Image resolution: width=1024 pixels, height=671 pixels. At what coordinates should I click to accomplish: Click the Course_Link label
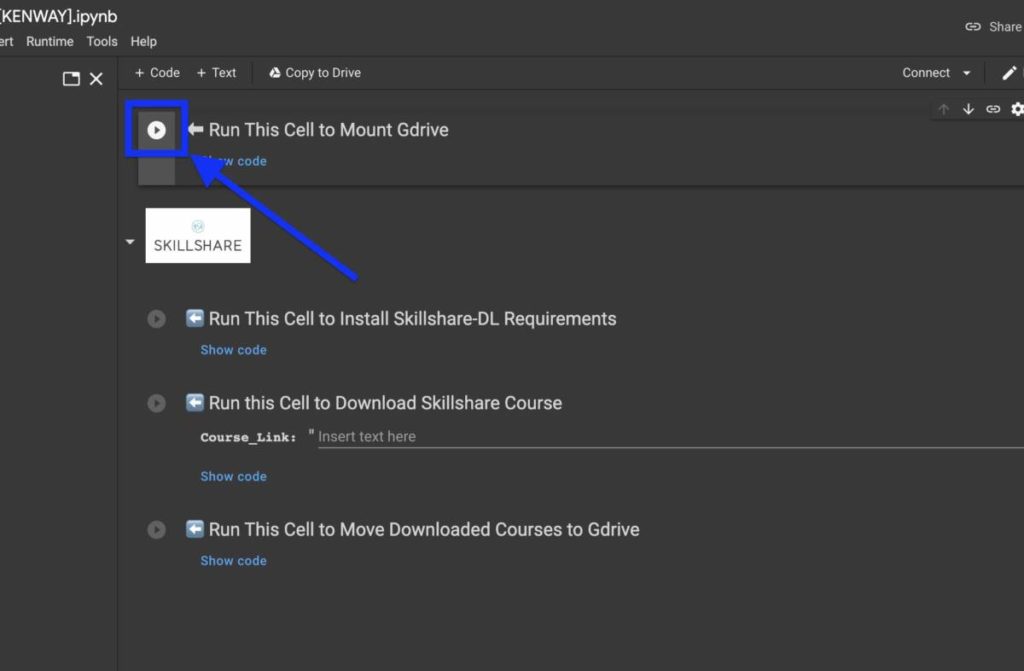point(248,437)
